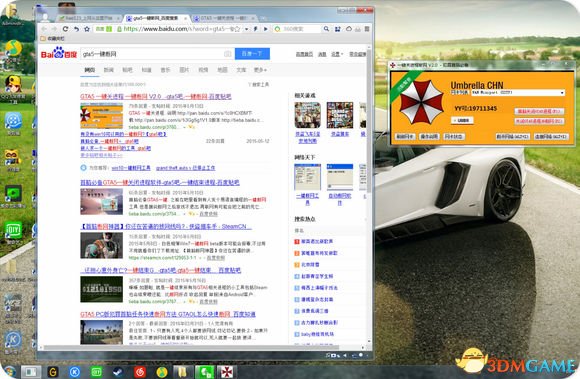Open address bar history dropdown arrow
580x379 pixels.
click(246, 29)
